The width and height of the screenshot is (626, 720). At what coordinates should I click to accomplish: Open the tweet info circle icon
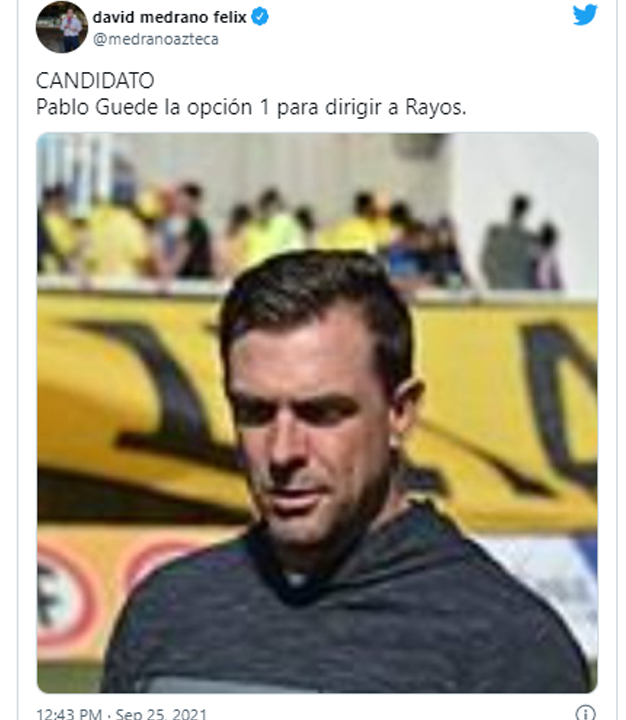586,713
